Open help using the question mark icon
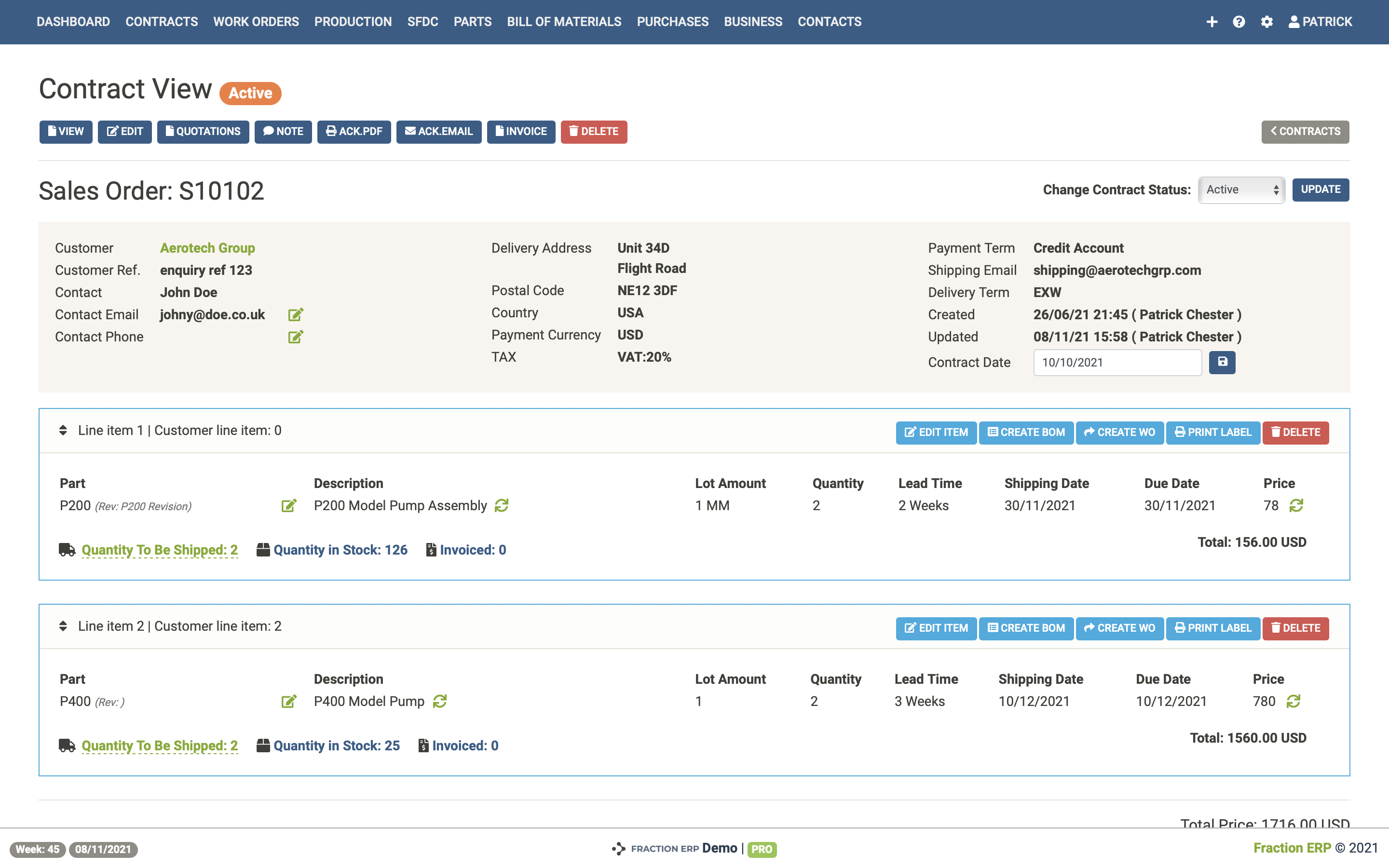Image resolution: width=1389 pixels, height=868 pixels. 1239,21
